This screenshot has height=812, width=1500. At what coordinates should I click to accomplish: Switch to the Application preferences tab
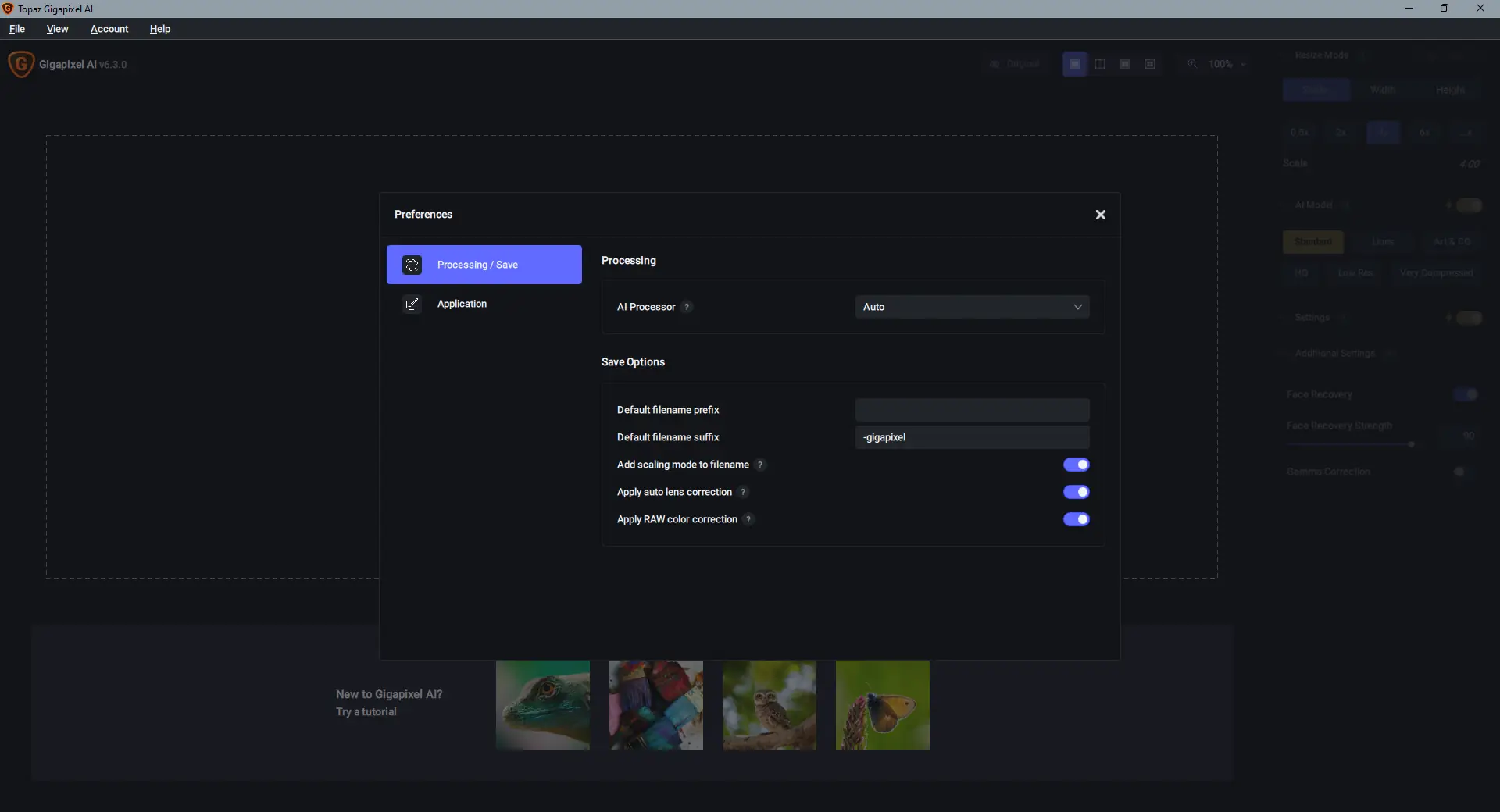(x=484, y=304)
